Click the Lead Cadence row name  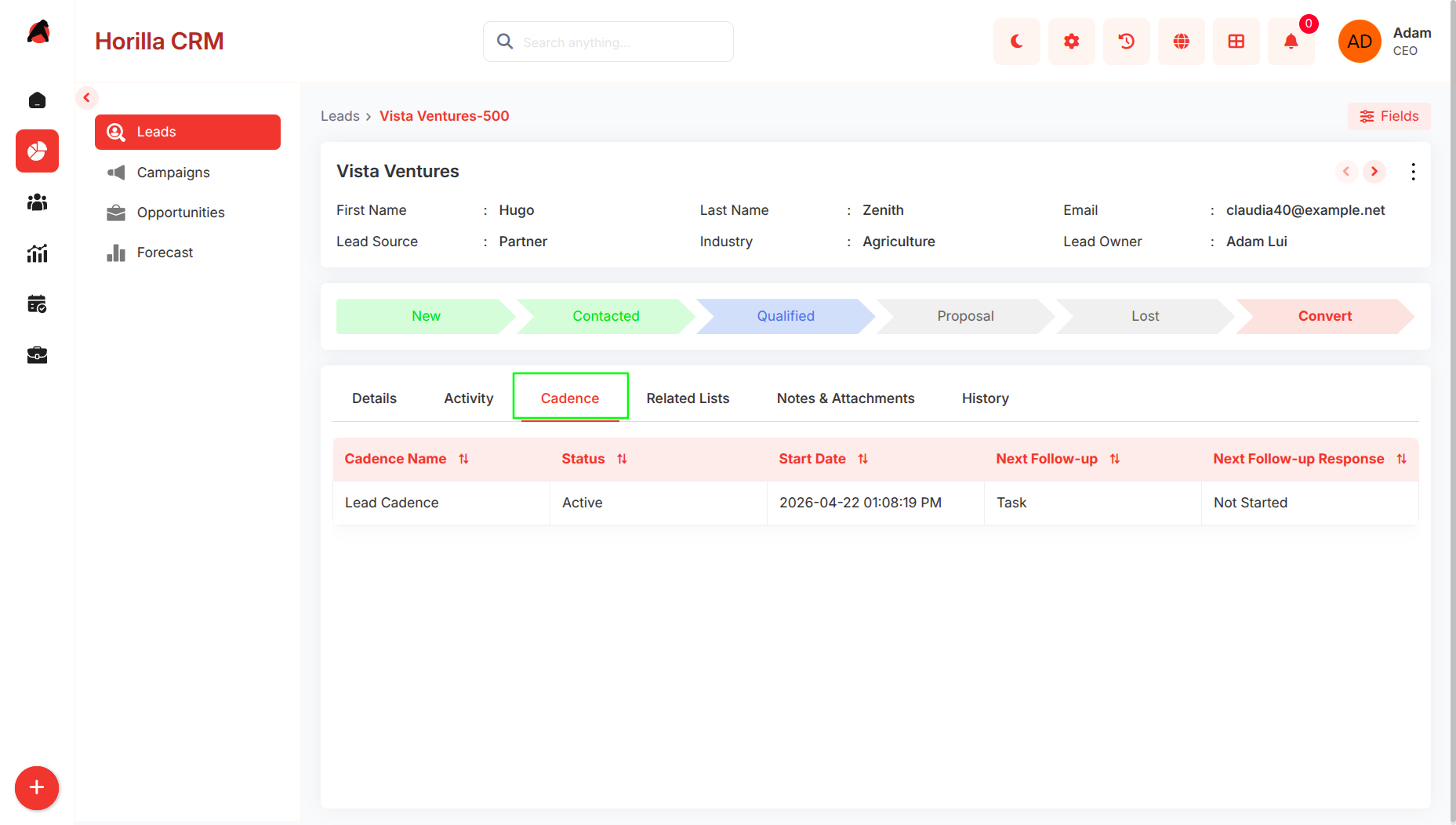pyautogui.click(x=392, y=503)
